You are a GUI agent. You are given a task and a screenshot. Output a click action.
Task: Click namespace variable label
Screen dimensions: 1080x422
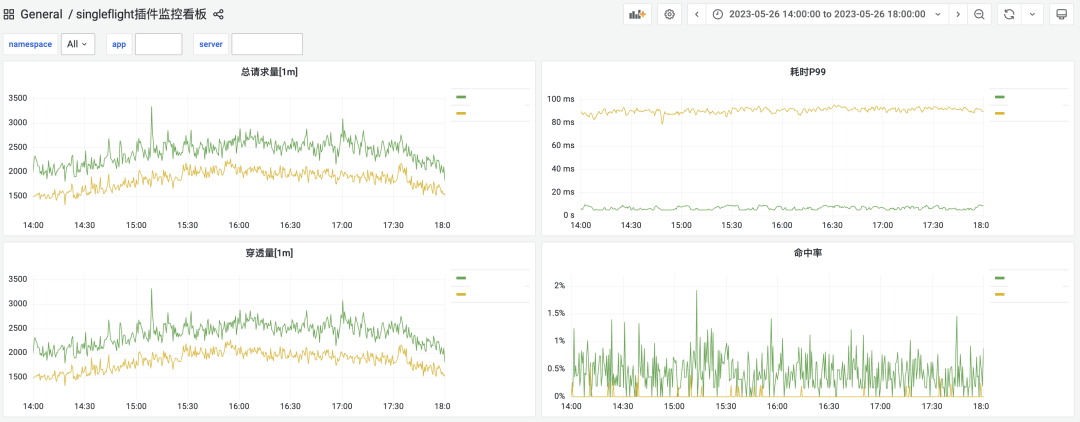point(30,44)
